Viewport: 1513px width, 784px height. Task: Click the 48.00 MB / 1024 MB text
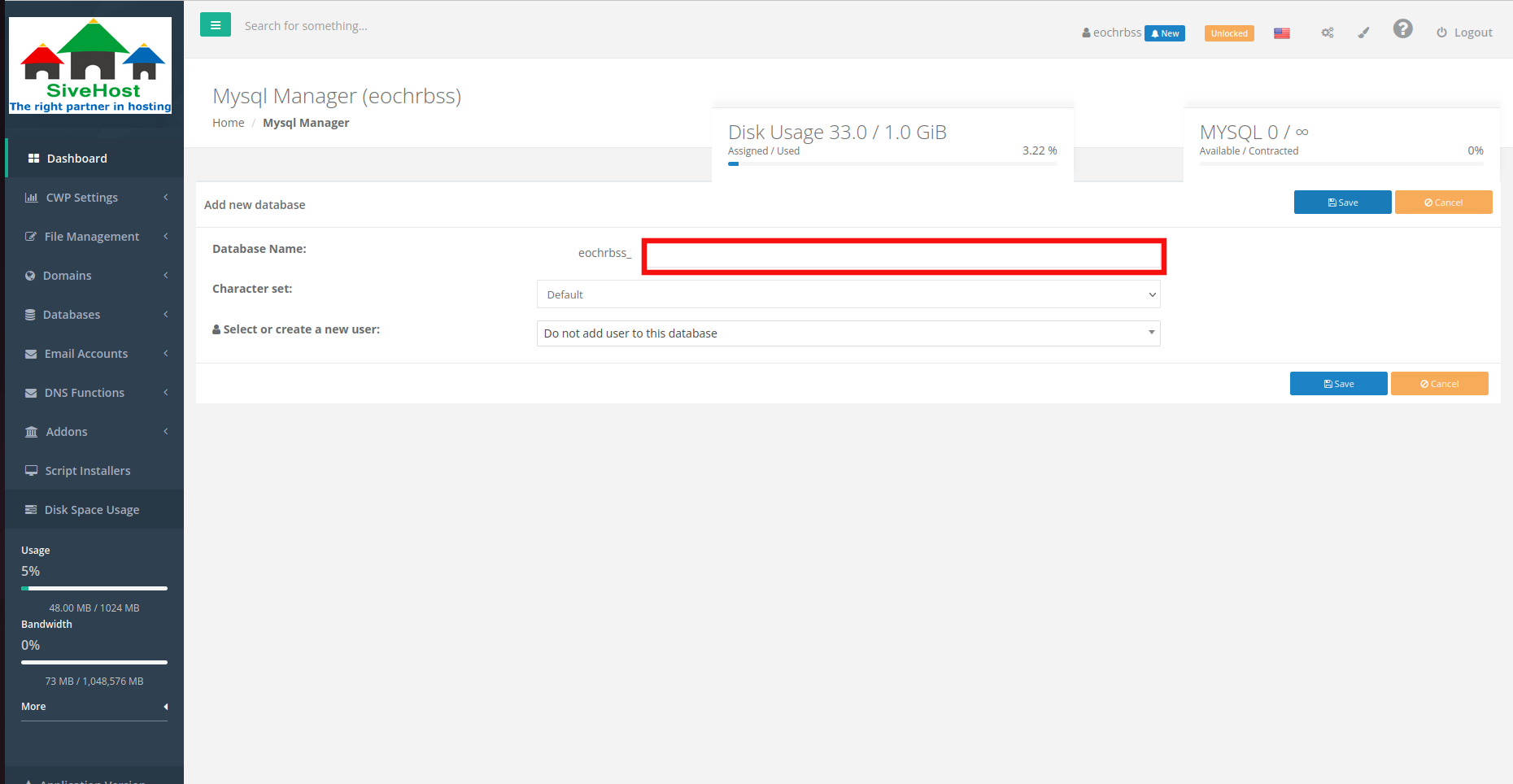click(94, 608)
